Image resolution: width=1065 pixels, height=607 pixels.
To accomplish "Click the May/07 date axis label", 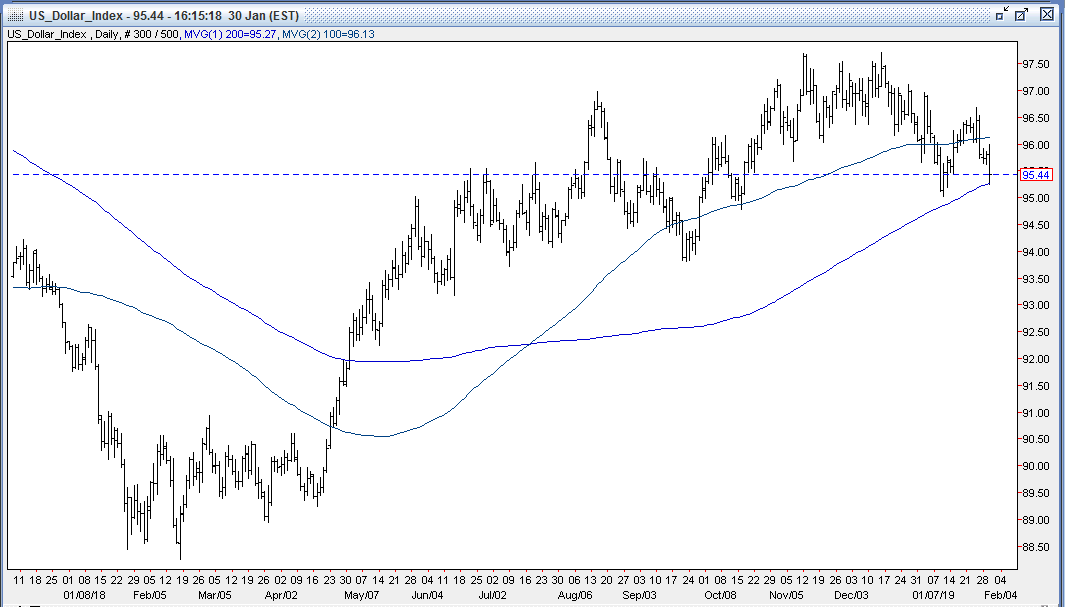I will coord(361,595).
